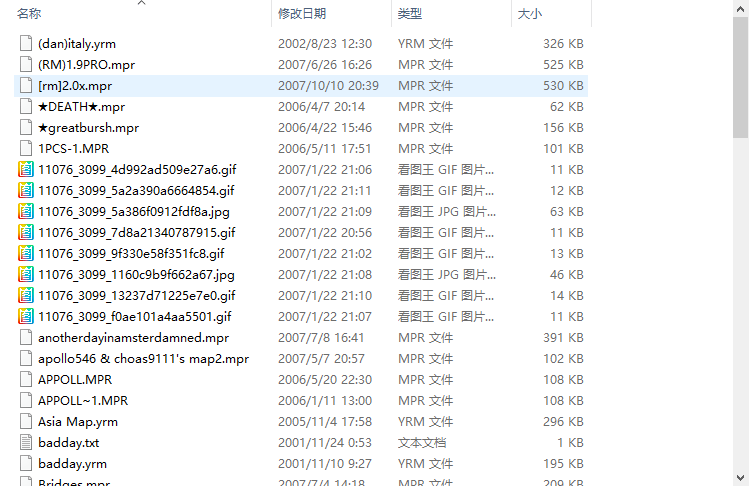Select apollo546 & choas9111's map2.mpr
The image size is (749, 486).
point(301,358)
